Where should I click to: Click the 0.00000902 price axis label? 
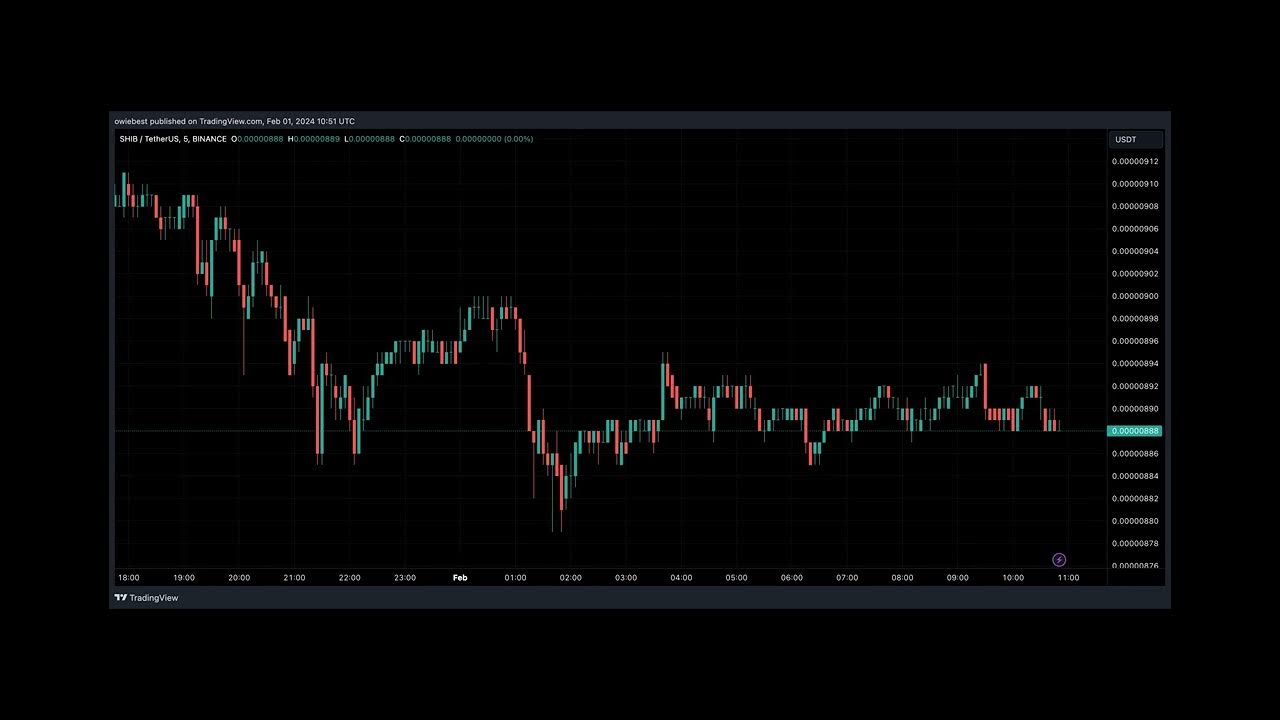[1135, 274]
